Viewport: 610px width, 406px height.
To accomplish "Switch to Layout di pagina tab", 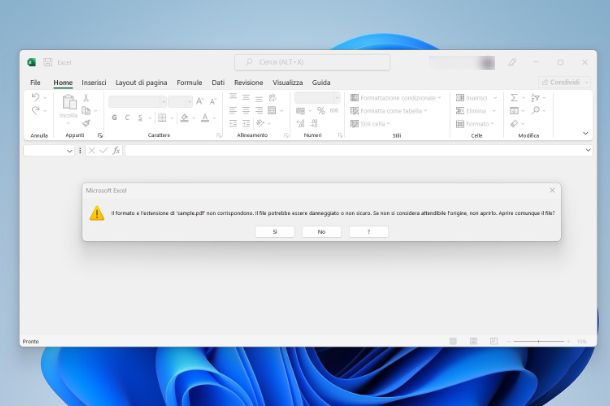I will [x=141, y=82].
